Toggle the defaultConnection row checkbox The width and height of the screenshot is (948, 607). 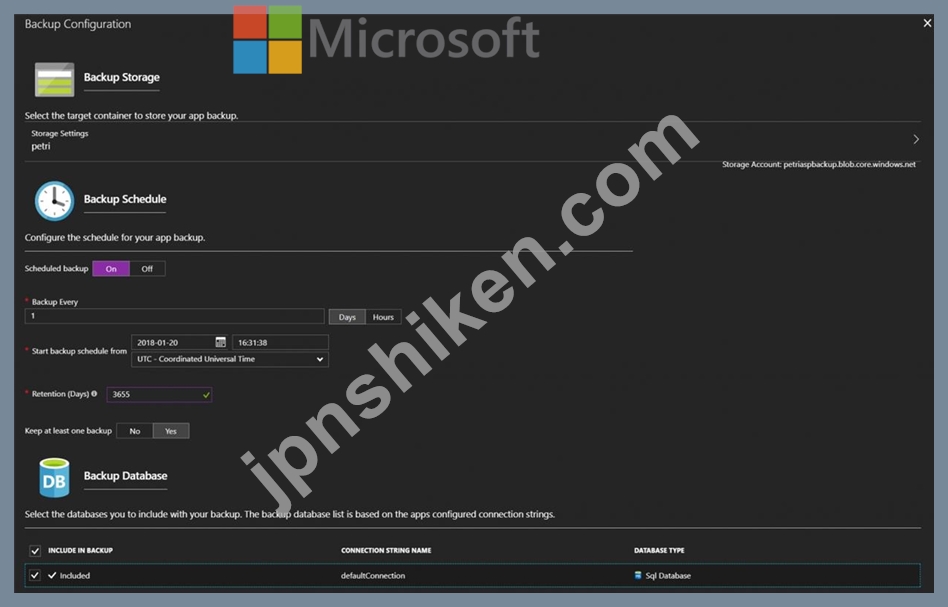pos(35,576)
